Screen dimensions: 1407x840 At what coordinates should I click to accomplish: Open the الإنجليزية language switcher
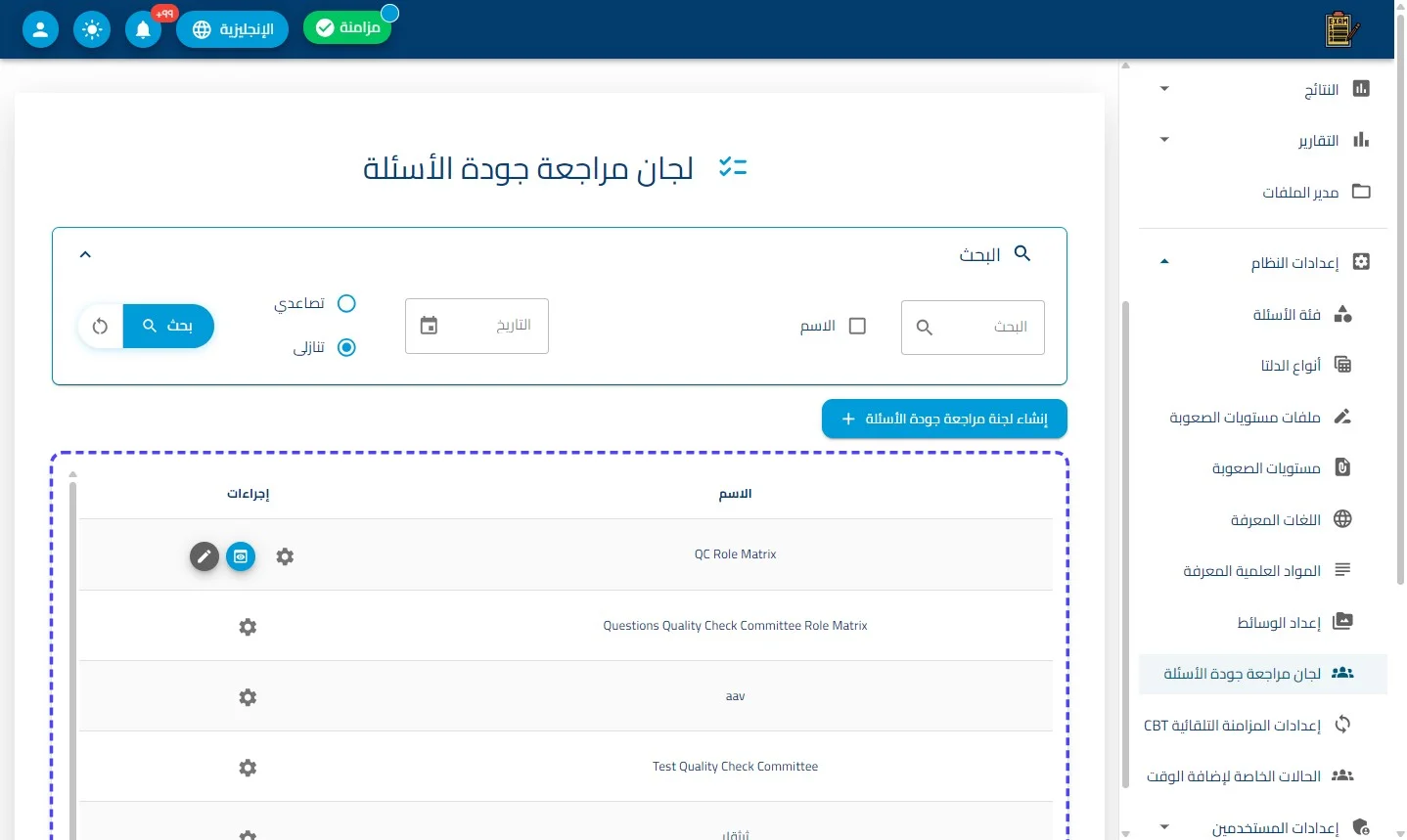pos(233,29)
